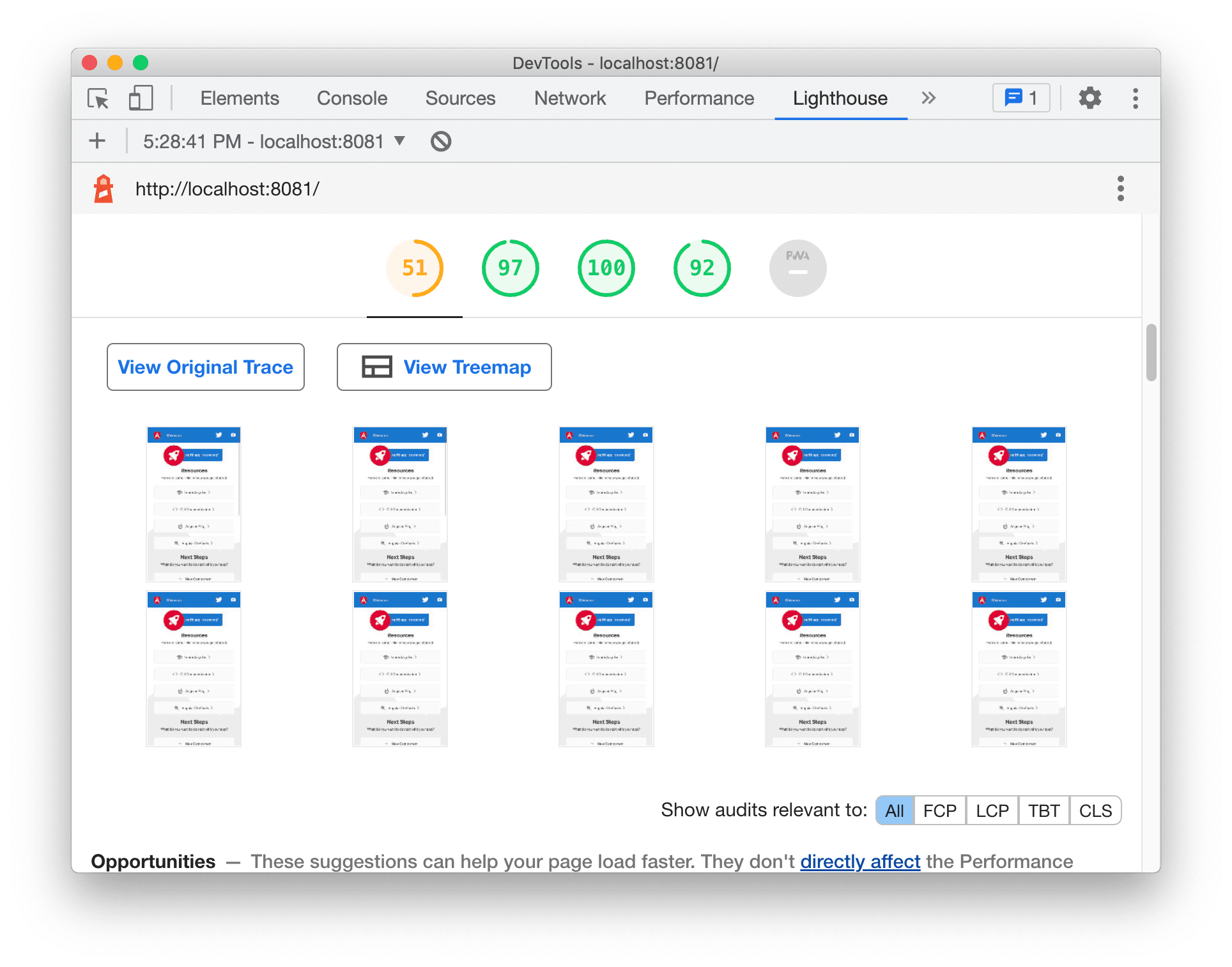Click the Elements panel icon
Screen dimensions: 1232x967
[x=238, y=98]
